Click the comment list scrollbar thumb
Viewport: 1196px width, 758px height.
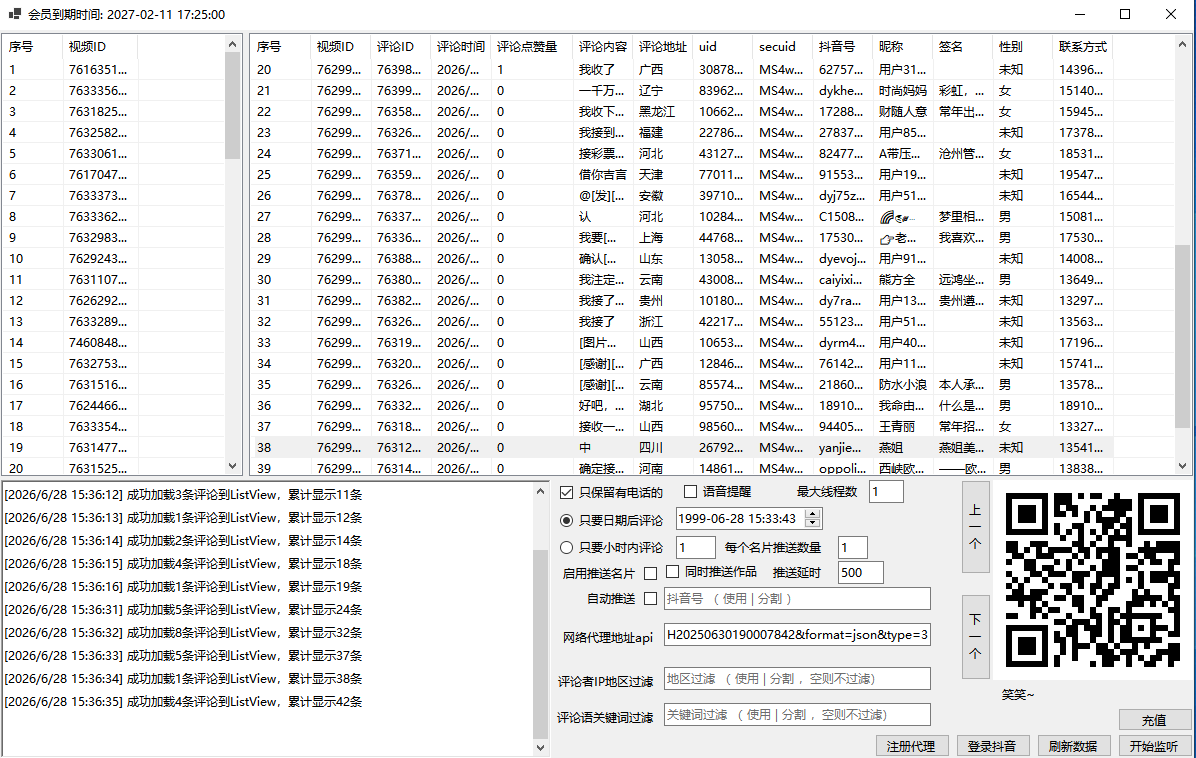1182,336
